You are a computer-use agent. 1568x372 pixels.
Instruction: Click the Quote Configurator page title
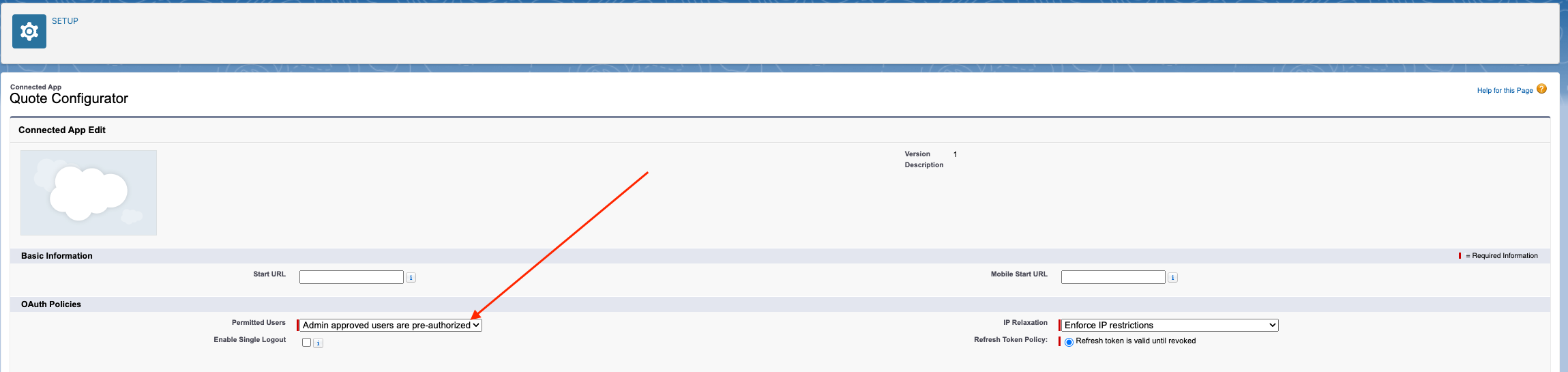pos(69,99)
